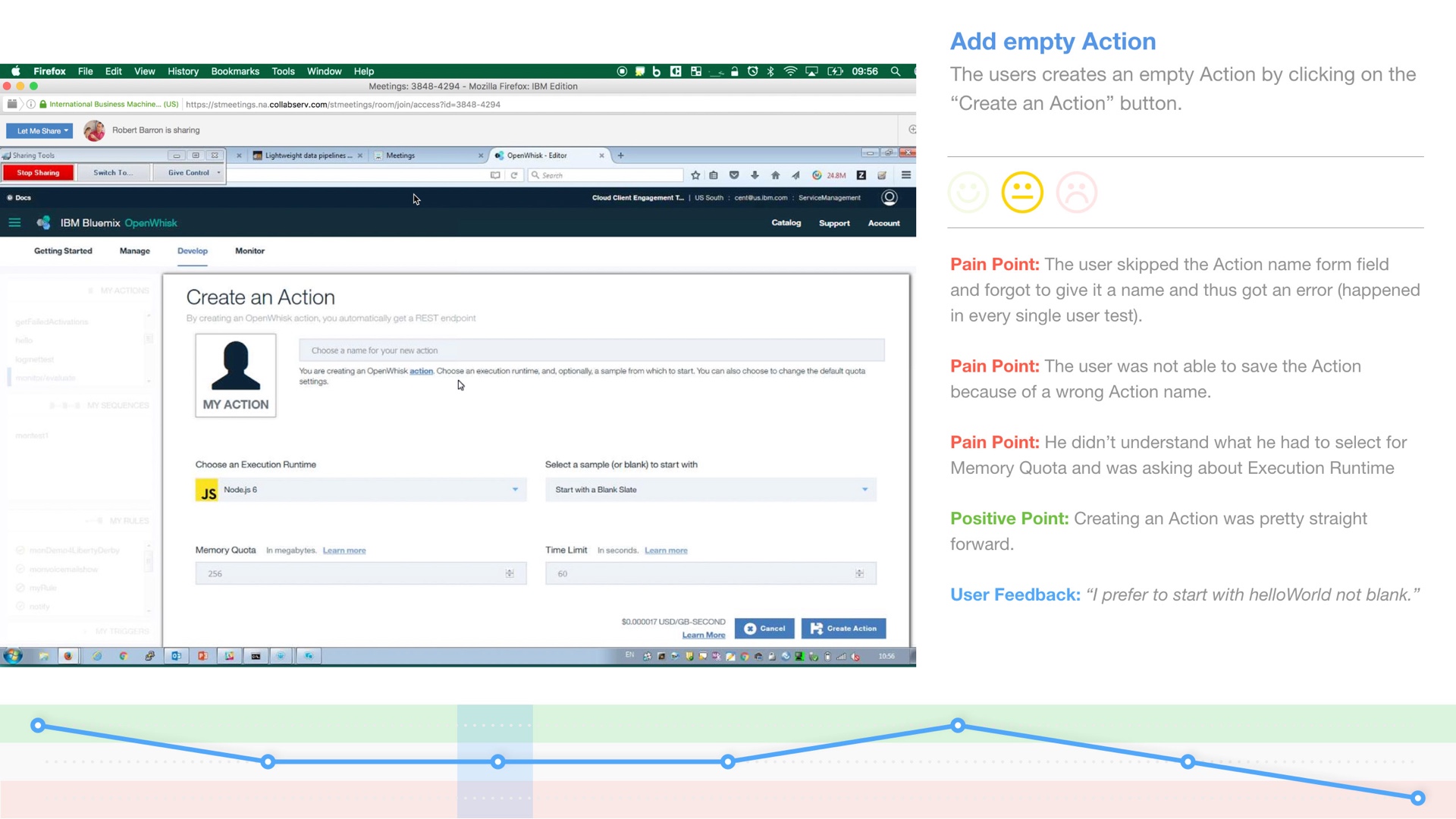The height and width of the screenshot is (819, 1456).
Task: Click the Bluetooth icon in menu bar
Action: coord(770,71)
